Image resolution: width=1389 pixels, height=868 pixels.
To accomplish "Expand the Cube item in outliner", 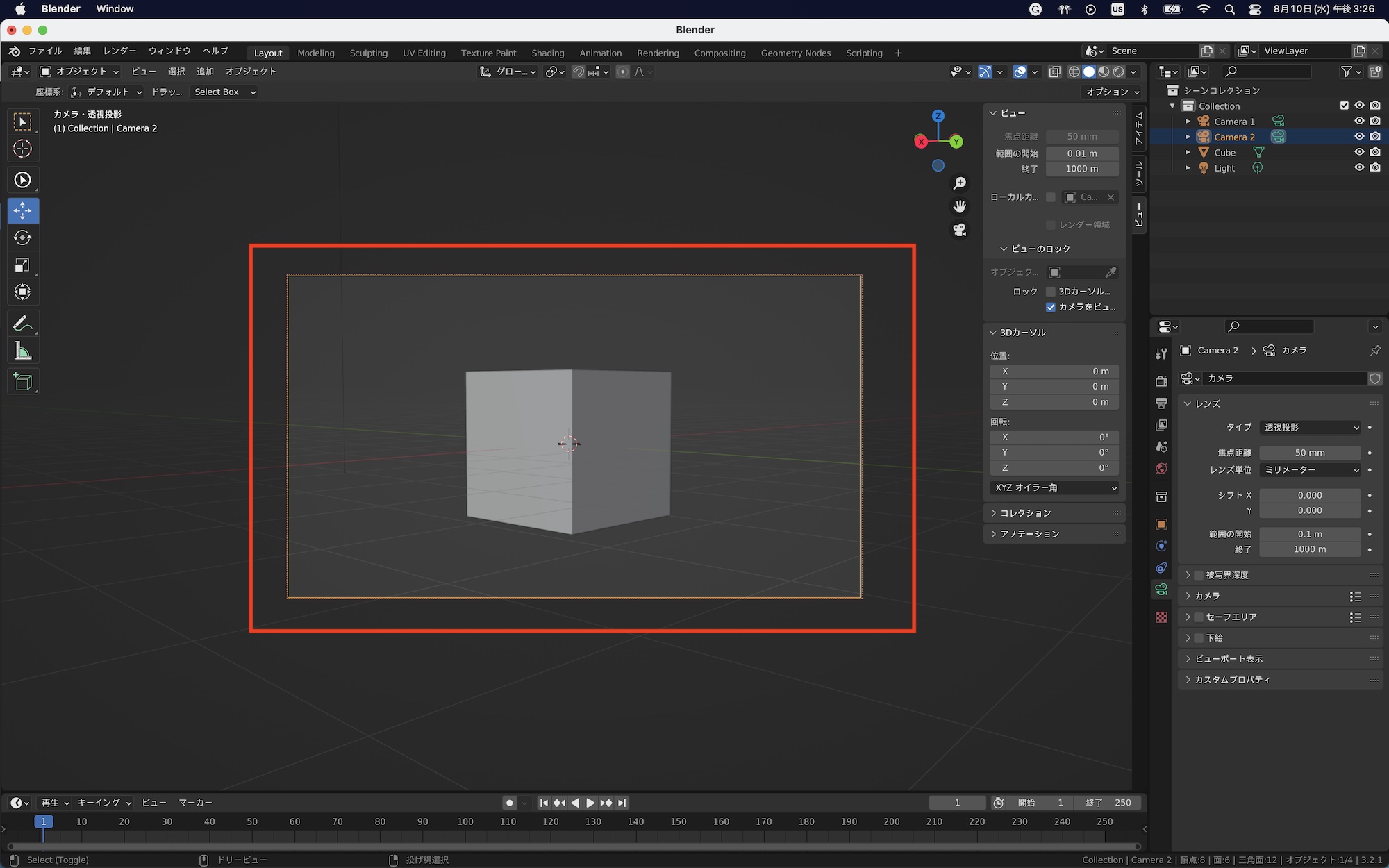I will click(1188, 153).
